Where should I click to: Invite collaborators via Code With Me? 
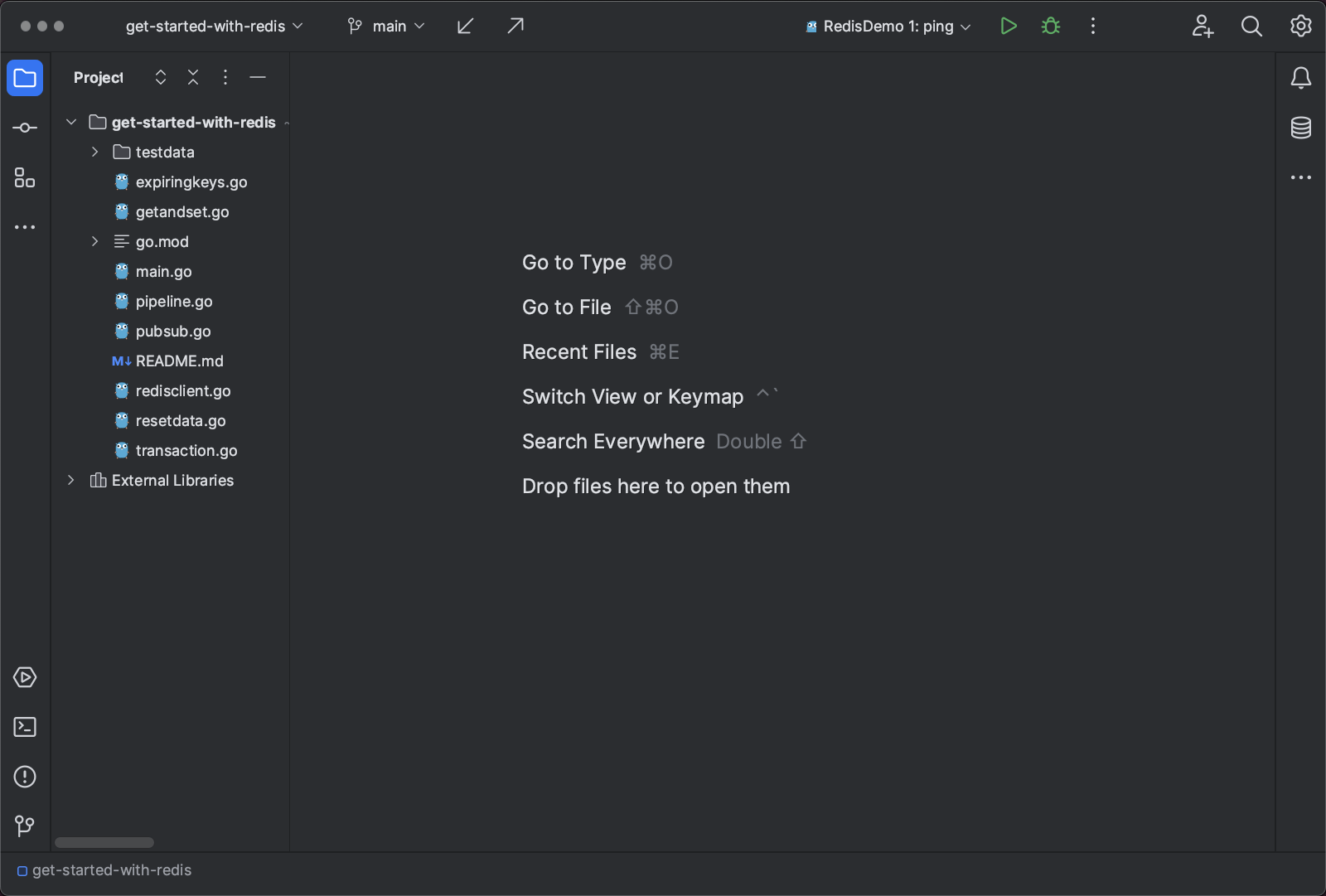(x=1203, y=26)
